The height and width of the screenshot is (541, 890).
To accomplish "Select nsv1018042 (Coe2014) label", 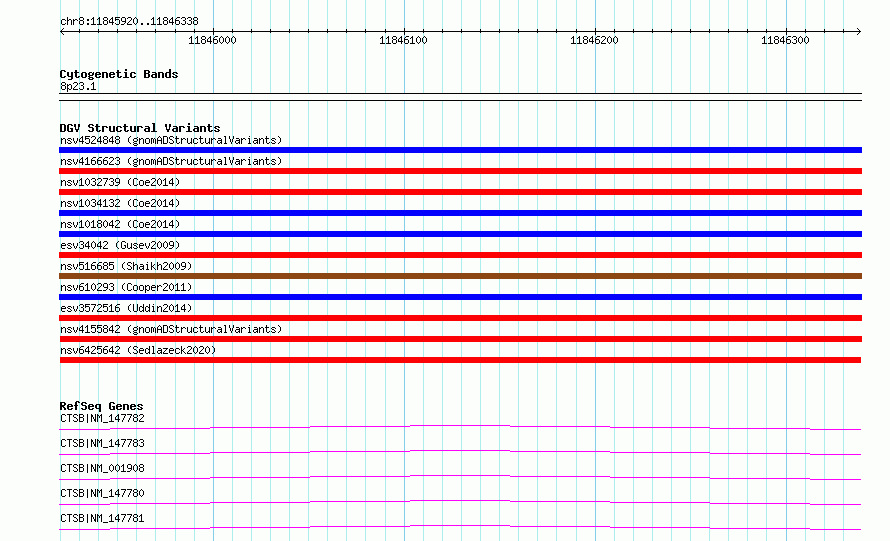I will tap(120, 224).
